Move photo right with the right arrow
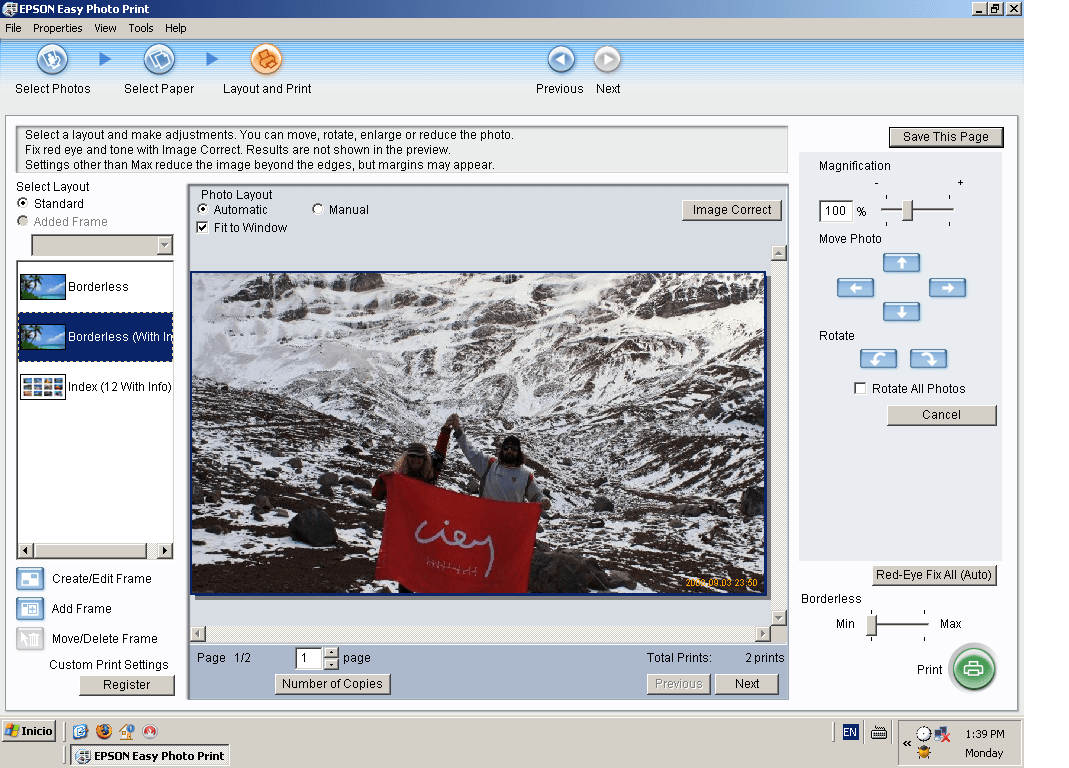The width and height of the screenshot is (1069, 768). [x=946, y=288]
